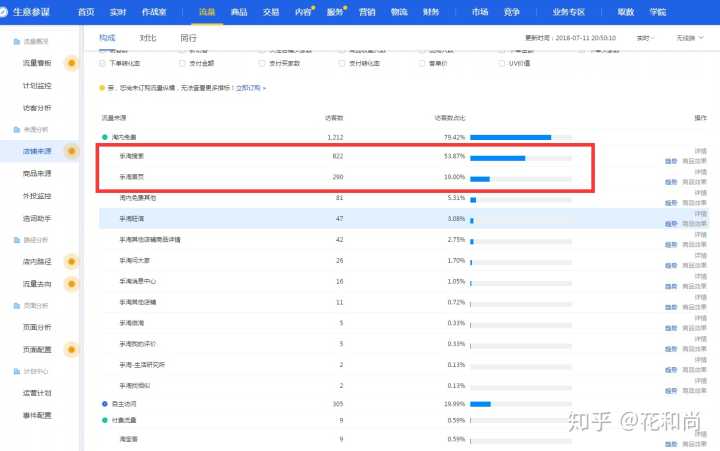Viewport: 720px width, 451px height.
Task: Click the 淘内免费 percentage bar
Action: click(x=511, y=137)
